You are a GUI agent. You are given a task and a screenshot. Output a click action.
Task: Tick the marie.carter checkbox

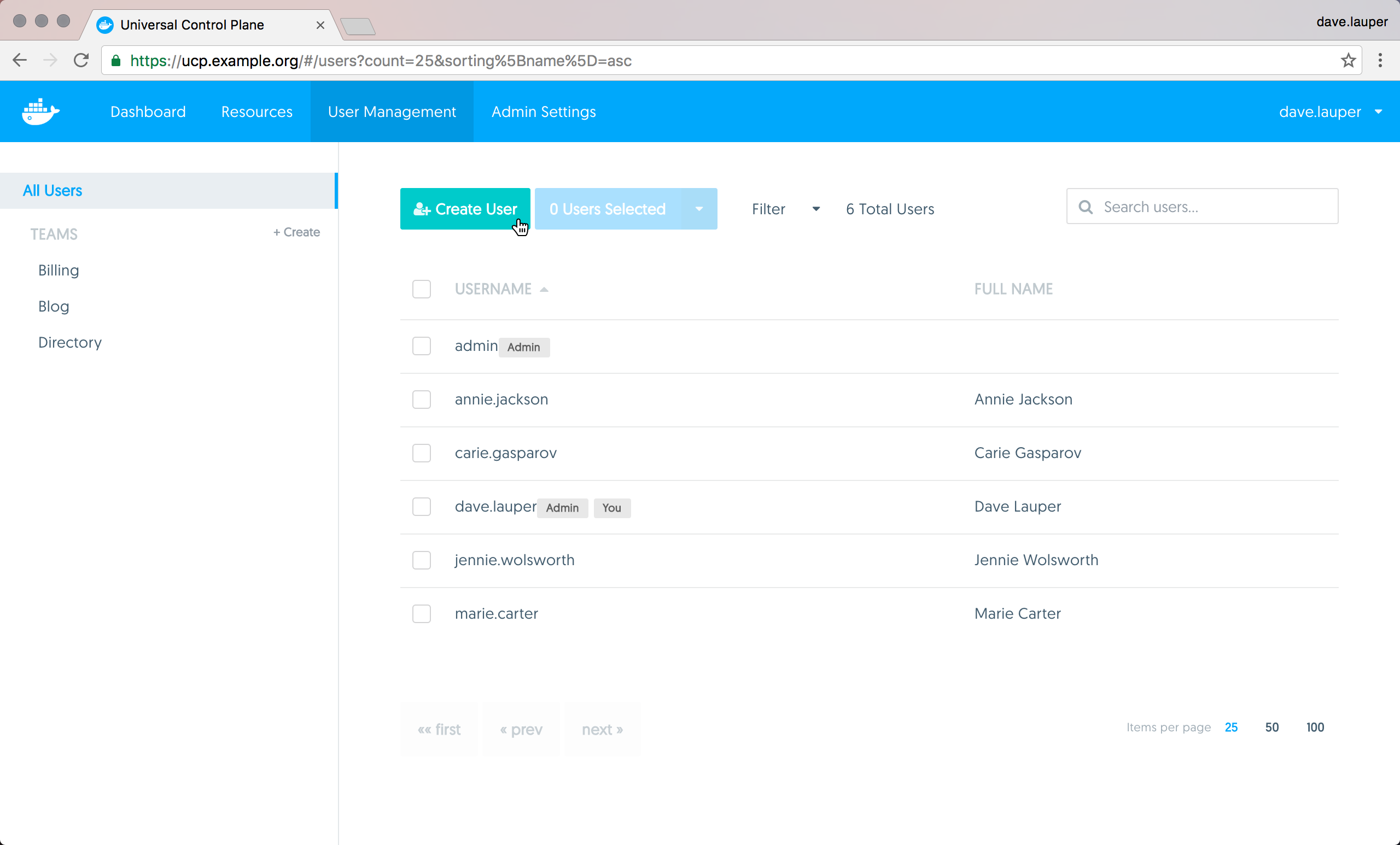[x=421, y=613]
